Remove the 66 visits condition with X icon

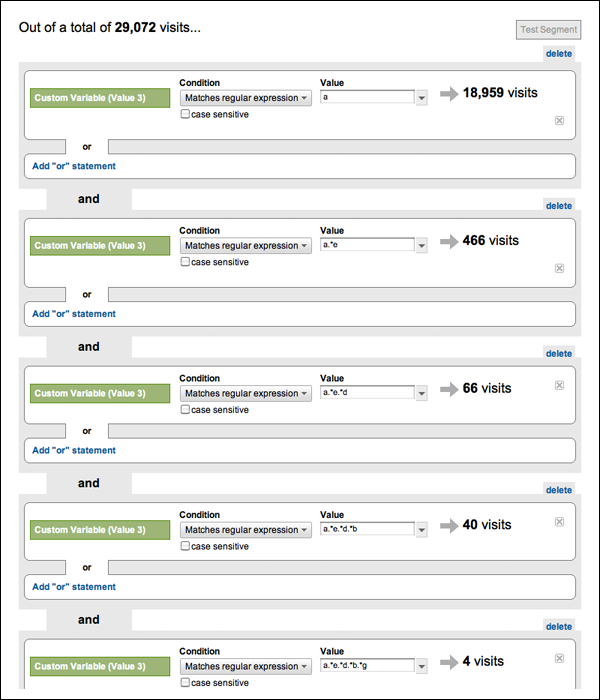(559, 385)
